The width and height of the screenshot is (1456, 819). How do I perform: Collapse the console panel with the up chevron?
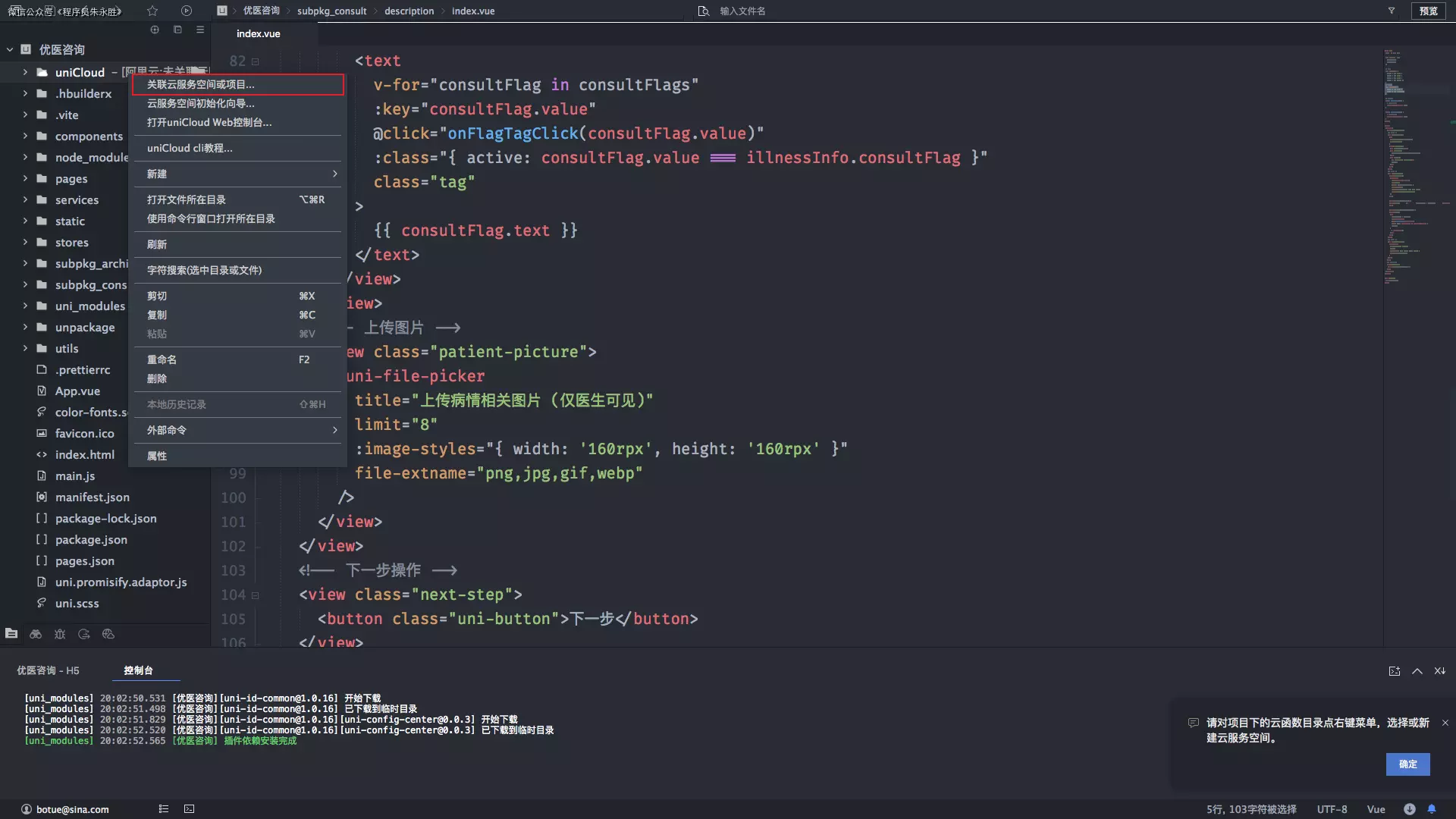pyautogui.click(x=1417, y=670)
